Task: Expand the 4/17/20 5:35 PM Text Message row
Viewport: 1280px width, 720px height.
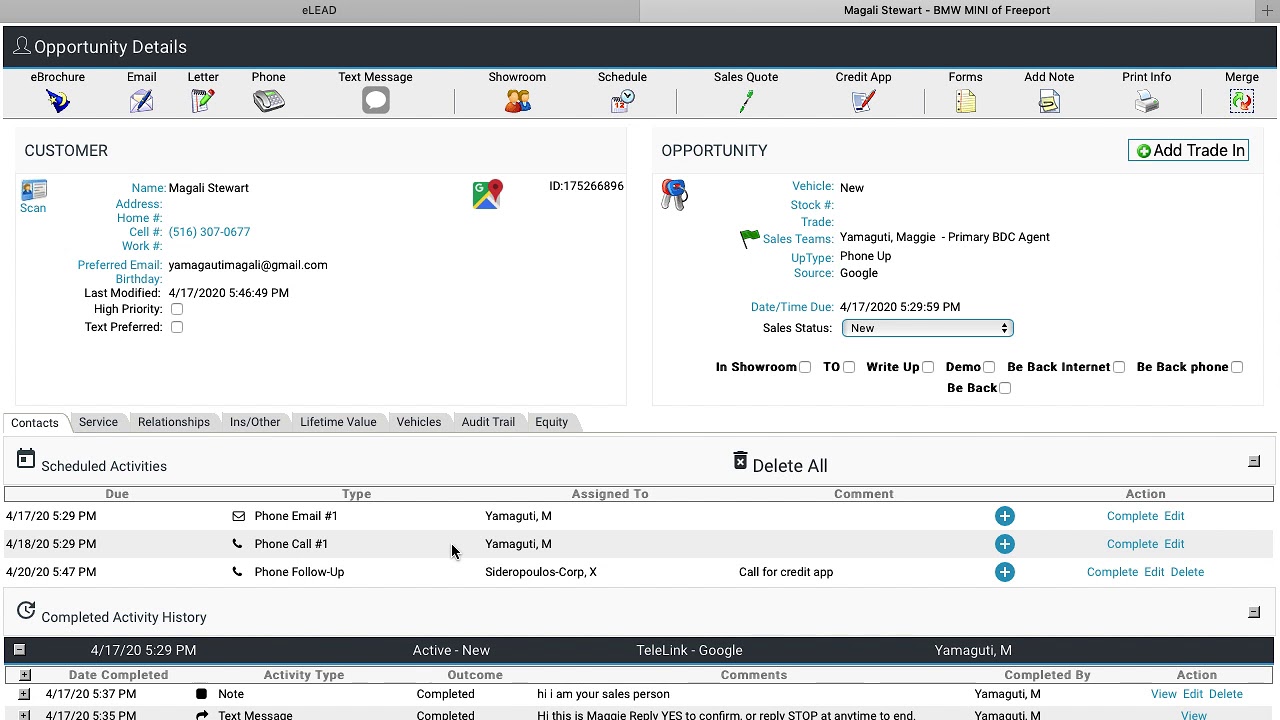Action: point(24,715)
